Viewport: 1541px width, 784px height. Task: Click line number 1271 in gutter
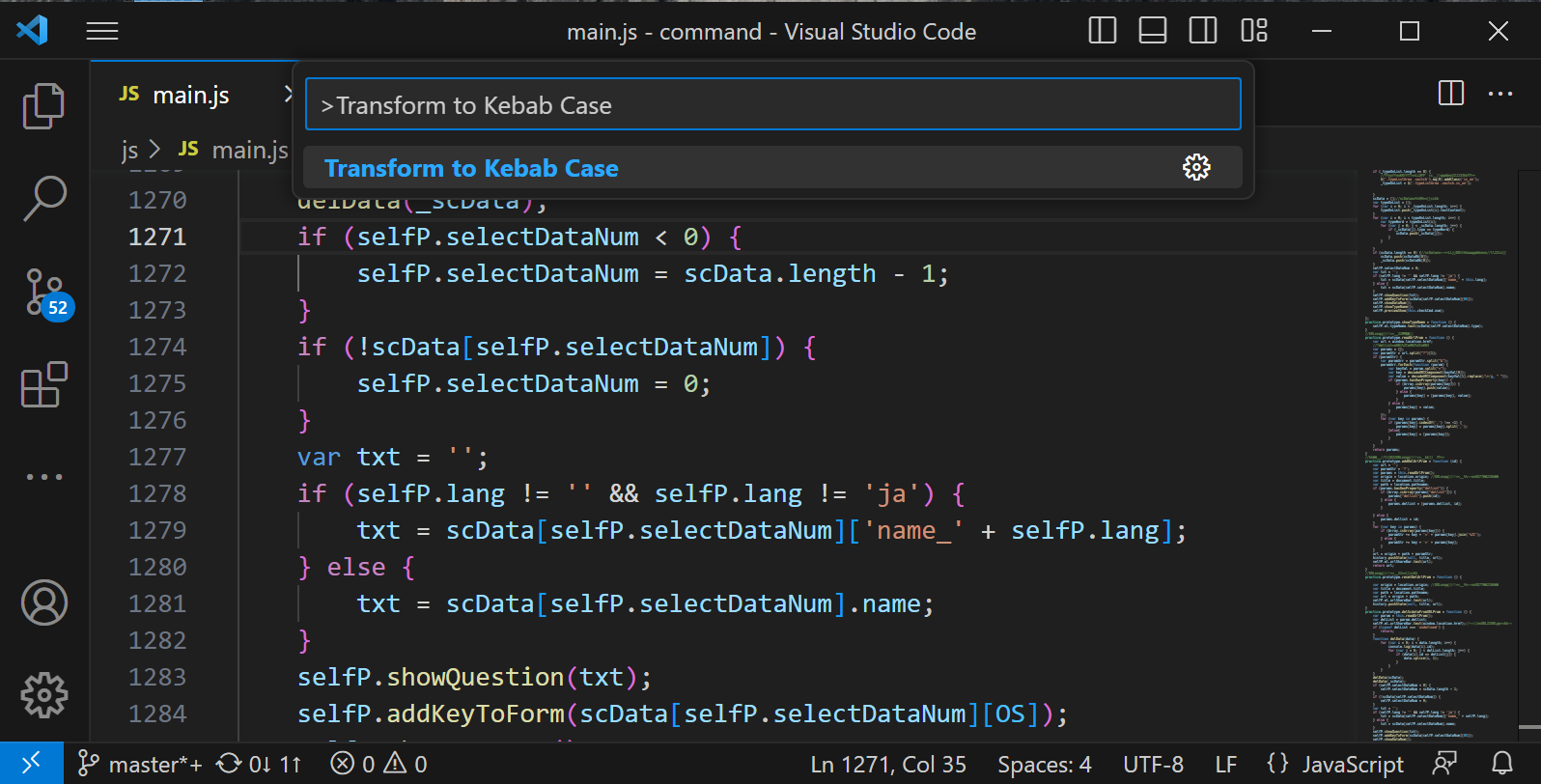[x=157, y=237]
